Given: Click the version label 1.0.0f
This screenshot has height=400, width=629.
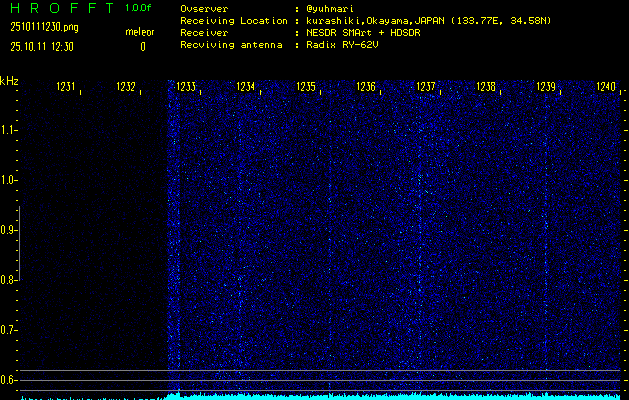Looking at the screenshot, I should tap(138, 8).
